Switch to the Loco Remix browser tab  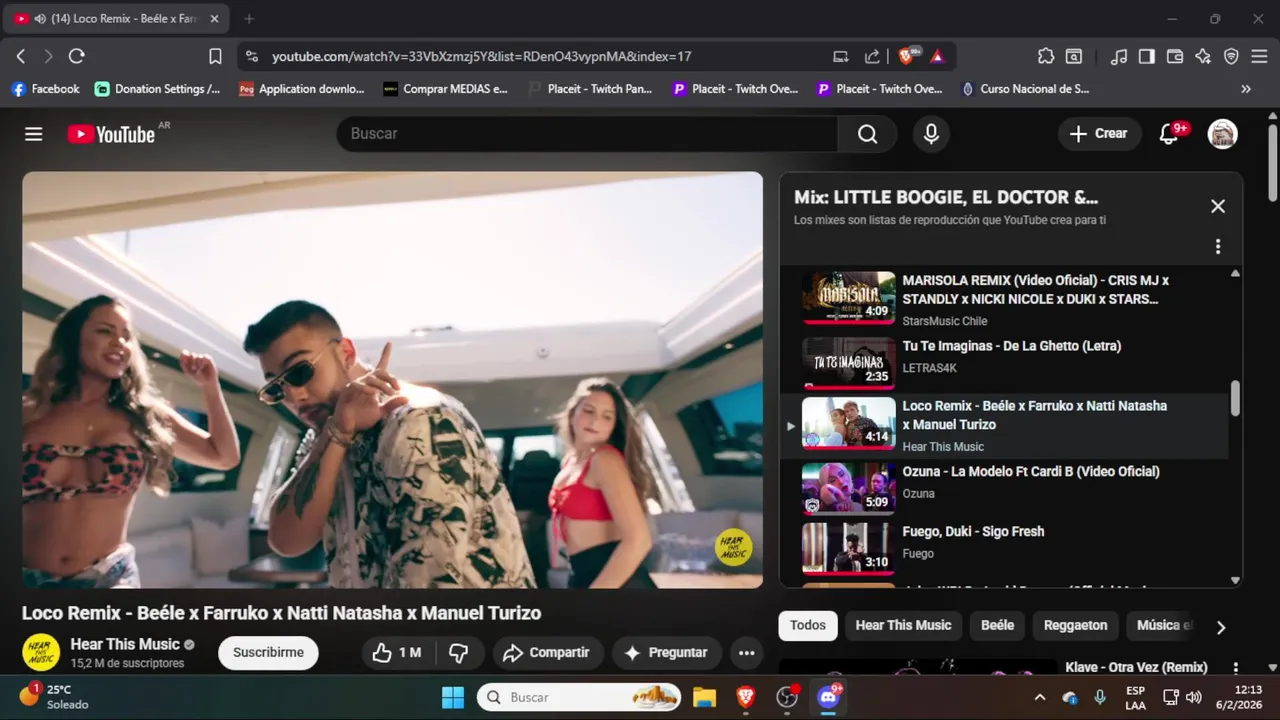pos(118,19)
